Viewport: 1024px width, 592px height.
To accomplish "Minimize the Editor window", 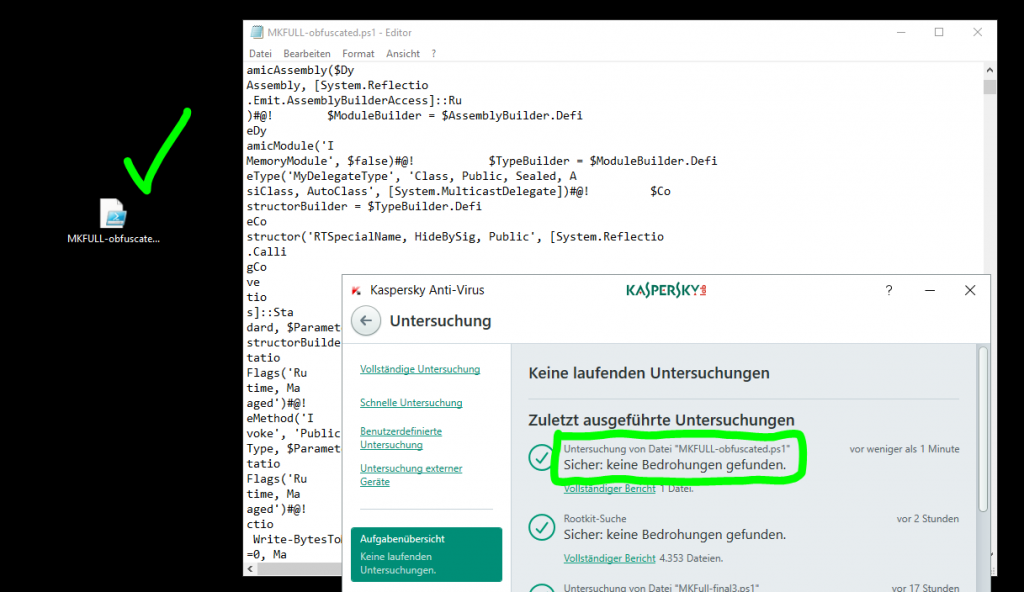I will pos(901,32).
